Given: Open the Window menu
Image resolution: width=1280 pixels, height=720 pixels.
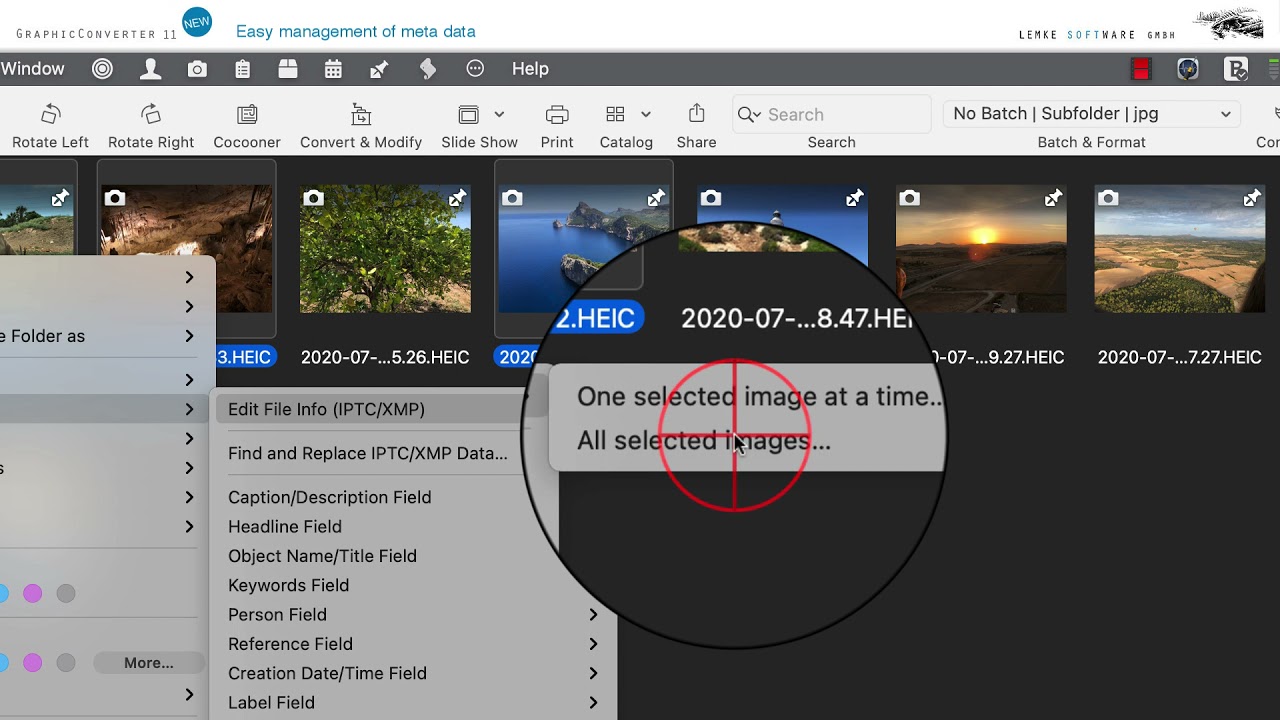Looking at the screenshot, I should [32, 69].
